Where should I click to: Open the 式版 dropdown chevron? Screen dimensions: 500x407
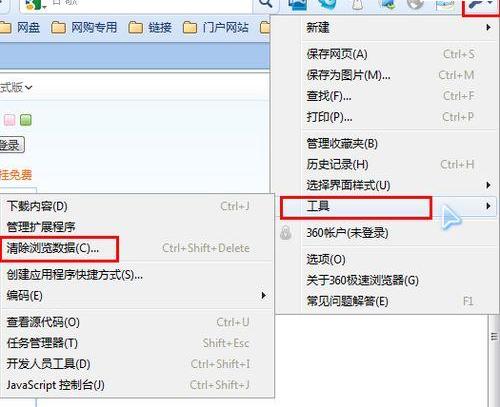tap(29, 88)
